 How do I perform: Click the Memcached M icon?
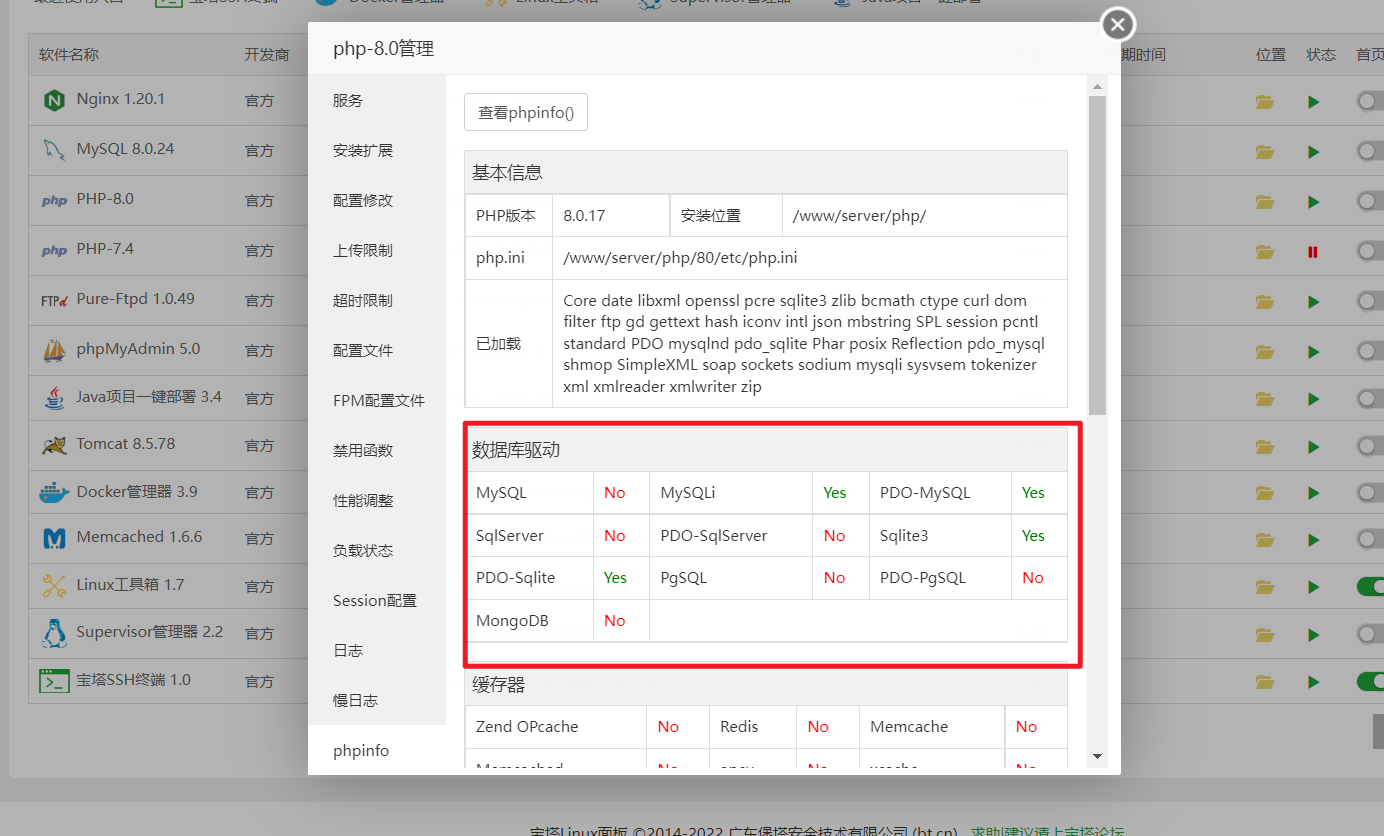(54, 538)
